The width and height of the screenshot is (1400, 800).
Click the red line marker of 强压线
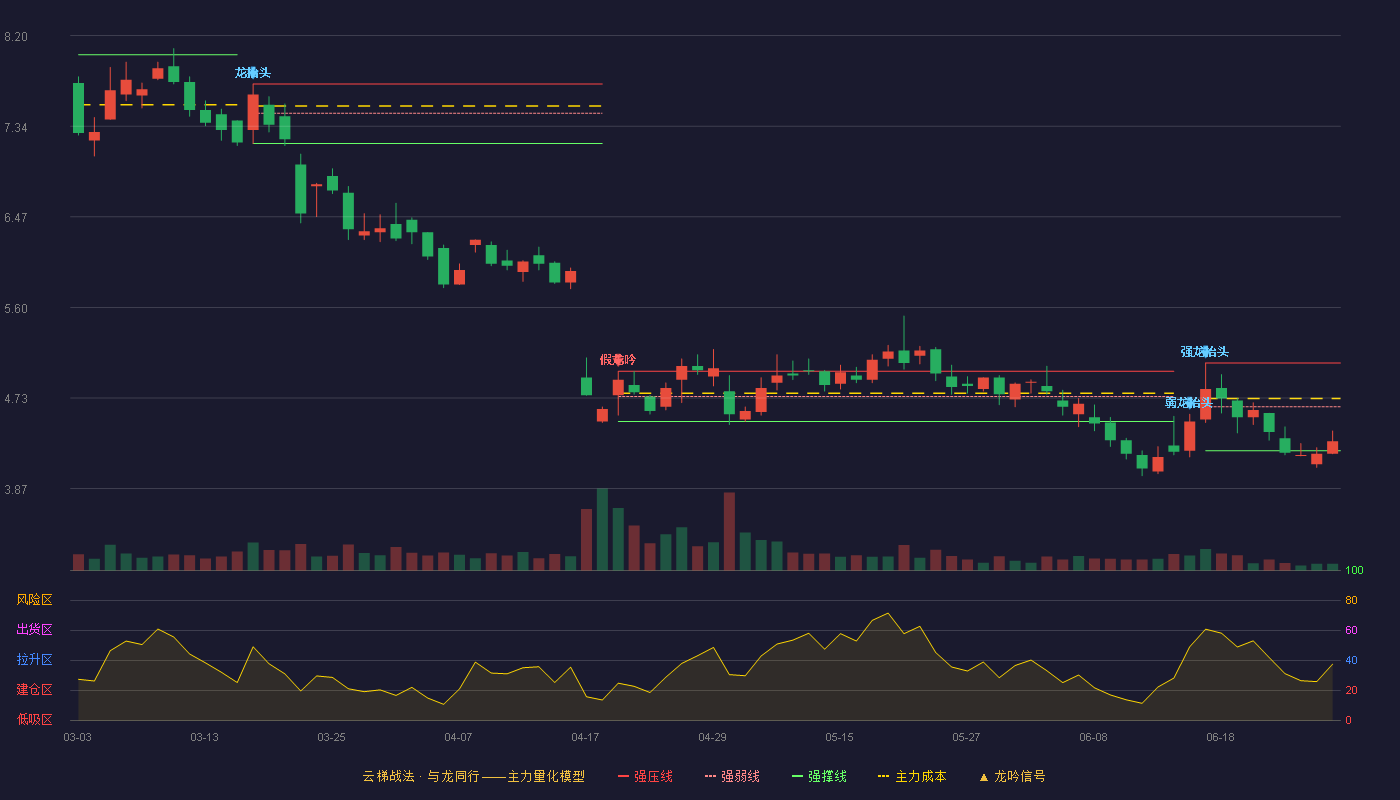(624, 777)
